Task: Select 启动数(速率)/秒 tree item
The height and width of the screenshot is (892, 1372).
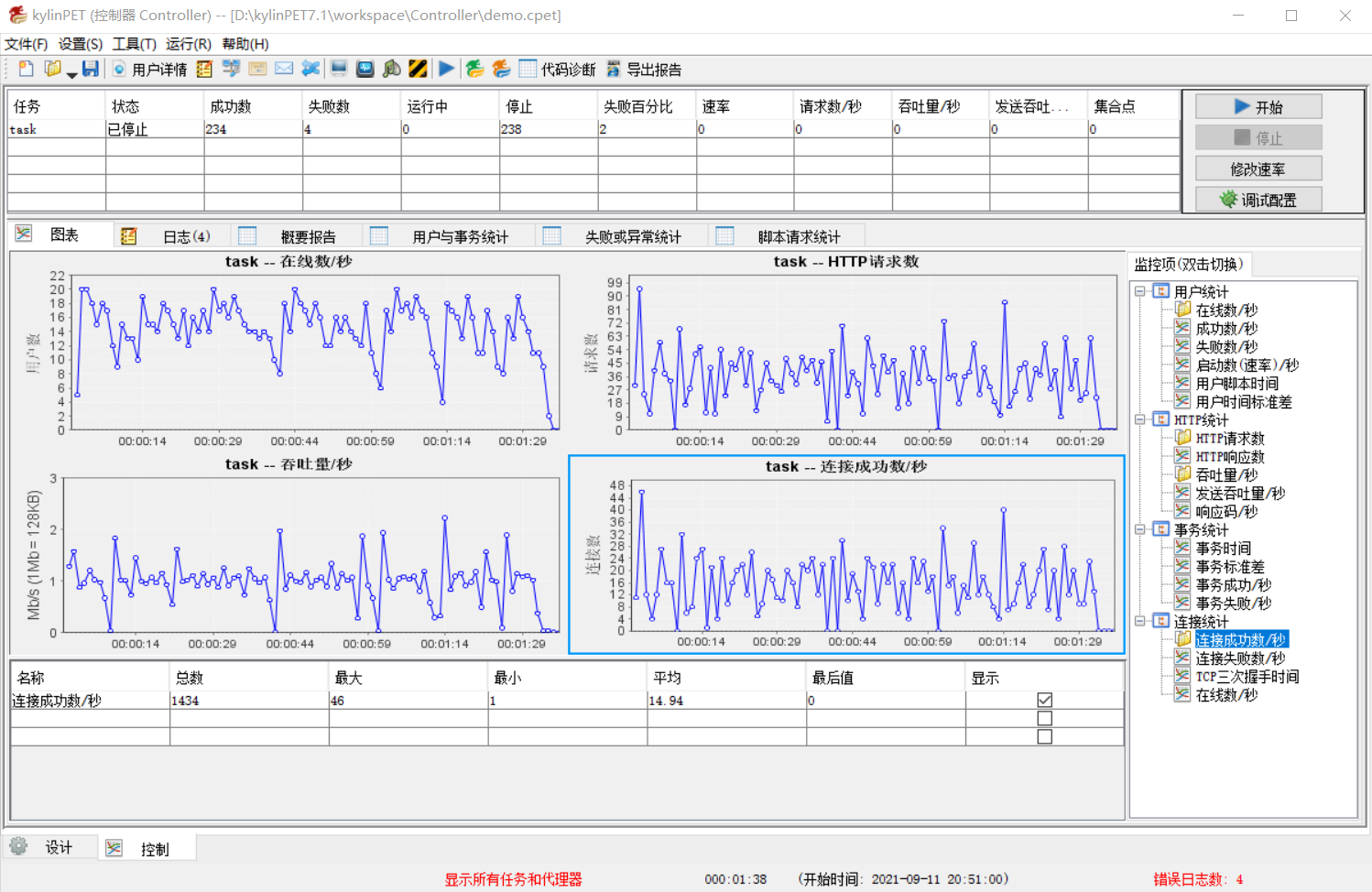Action: coord(1247,364)
